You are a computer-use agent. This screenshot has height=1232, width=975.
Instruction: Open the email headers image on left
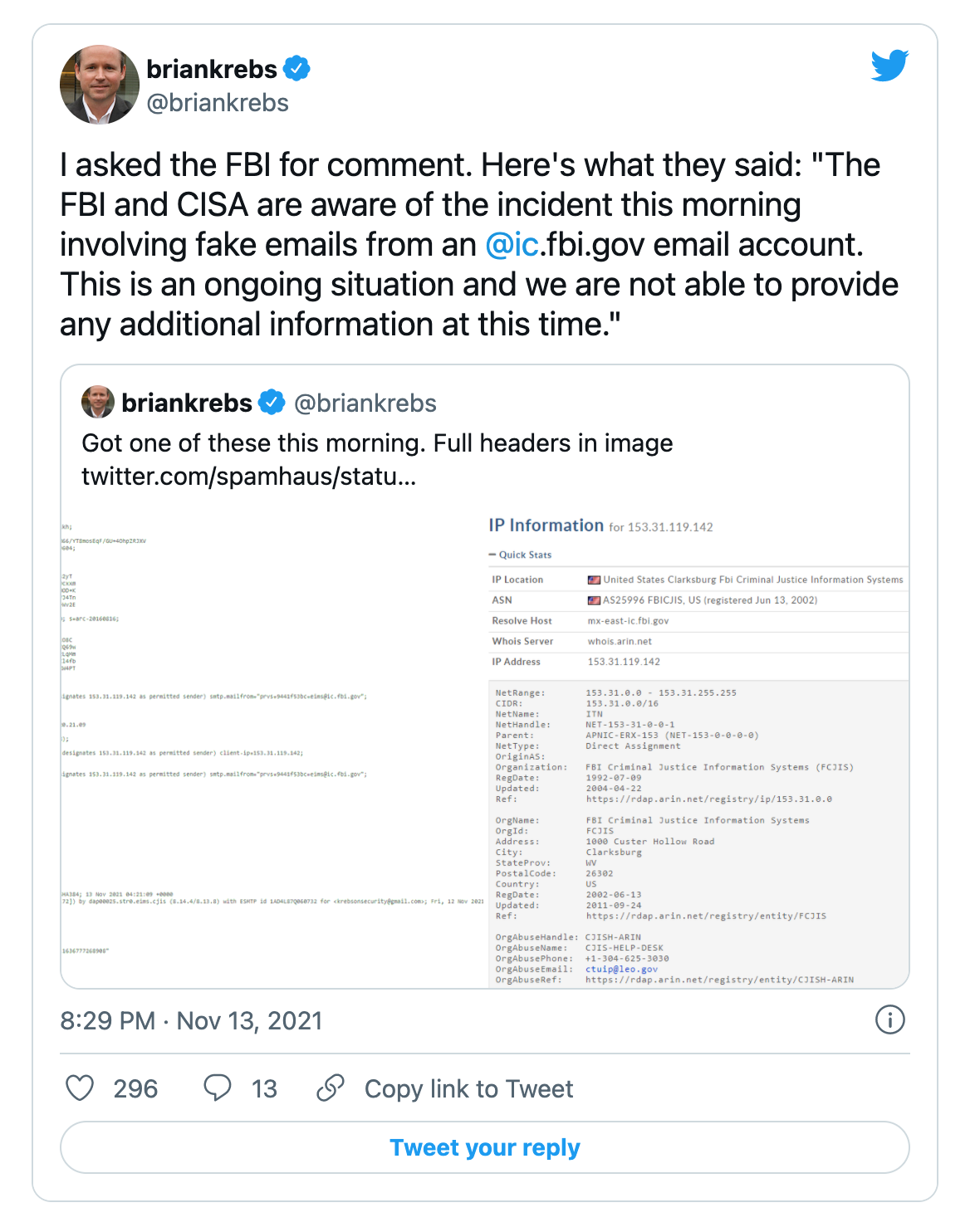(x=273, y=747)
